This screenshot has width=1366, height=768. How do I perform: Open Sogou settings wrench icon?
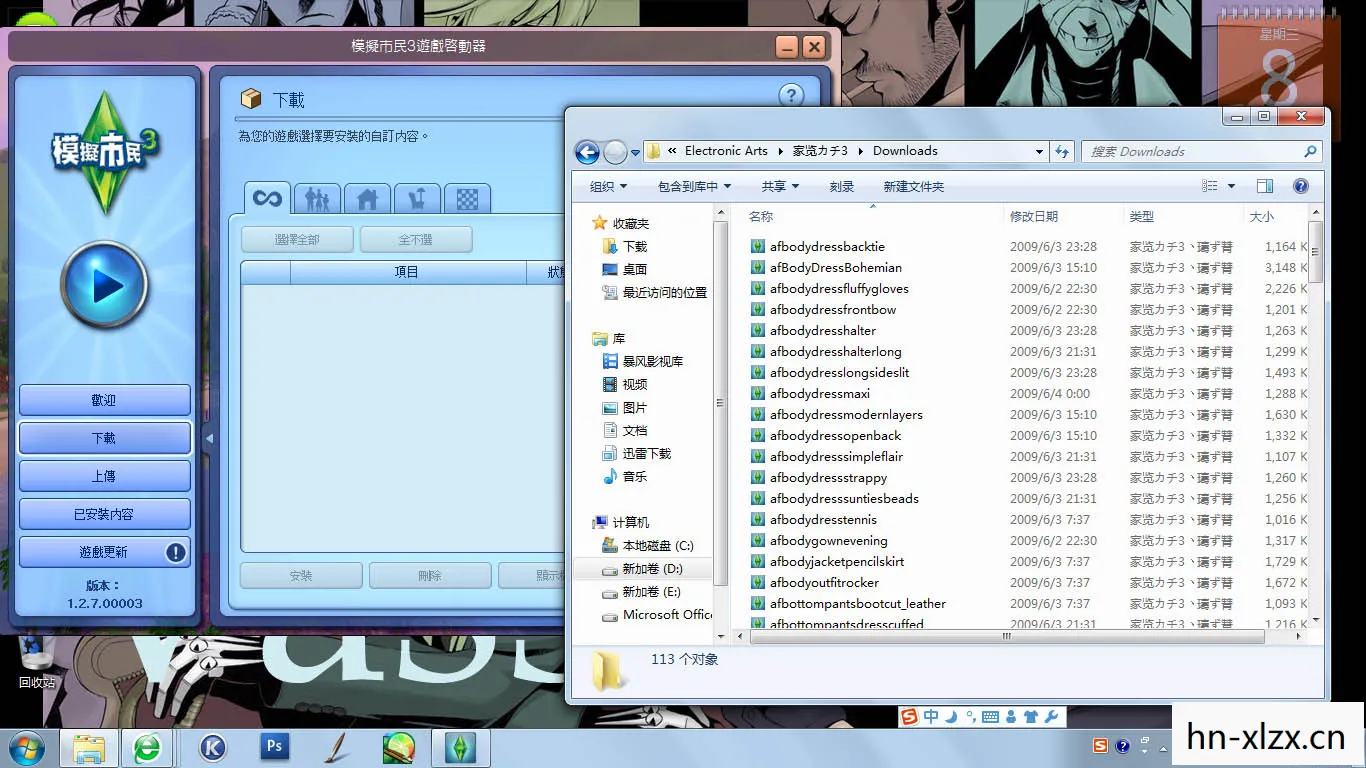1051,716
